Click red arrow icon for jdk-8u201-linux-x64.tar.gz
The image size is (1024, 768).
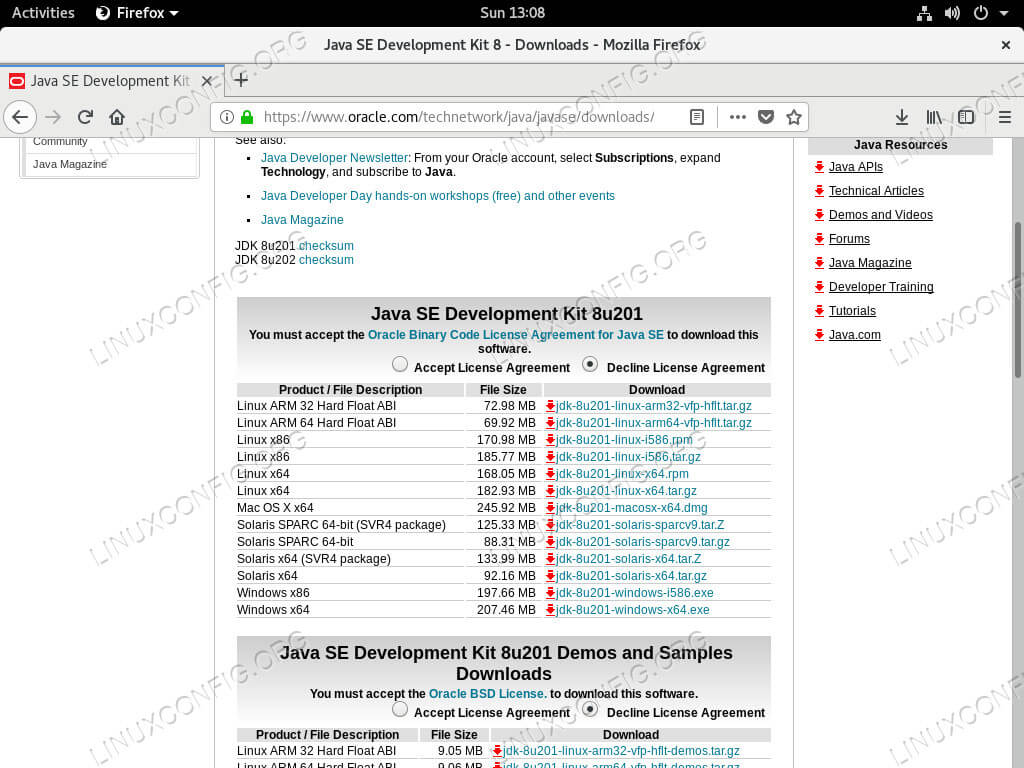coord(550,491)
